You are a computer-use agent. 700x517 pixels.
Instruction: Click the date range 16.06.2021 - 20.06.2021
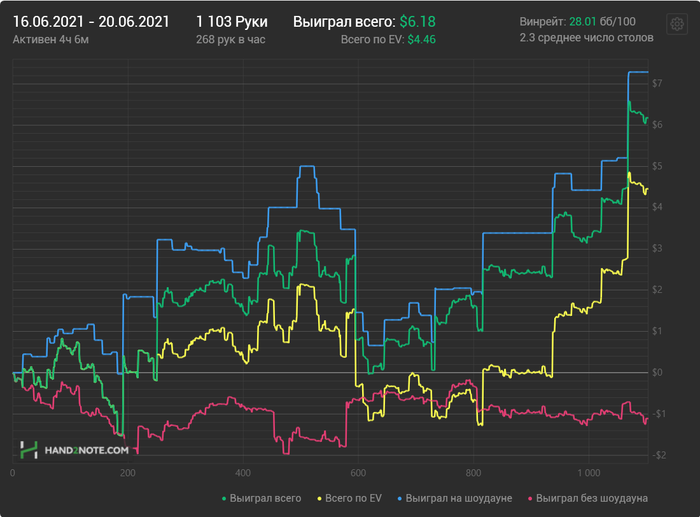[91, 22]
